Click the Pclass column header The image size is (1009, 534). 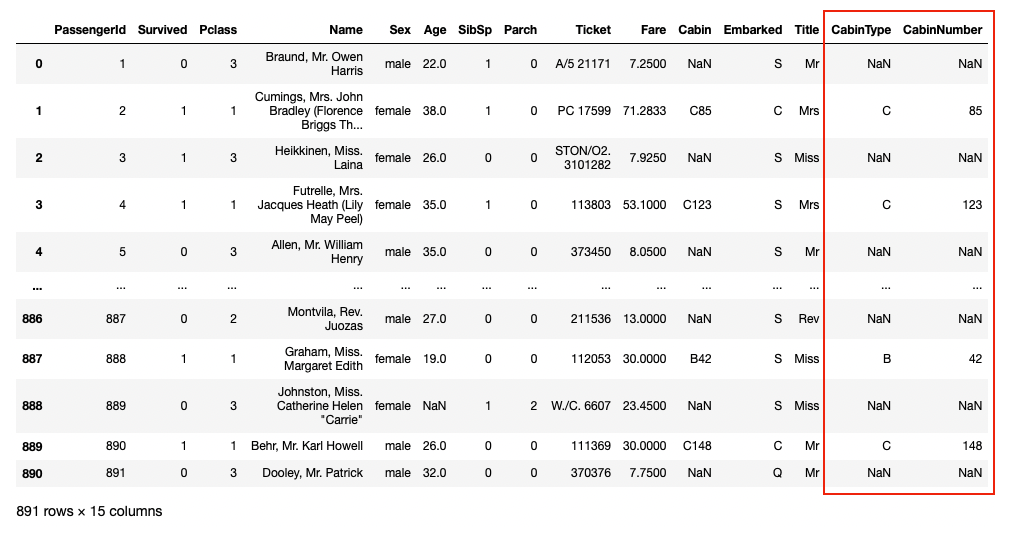pos(217,30)
